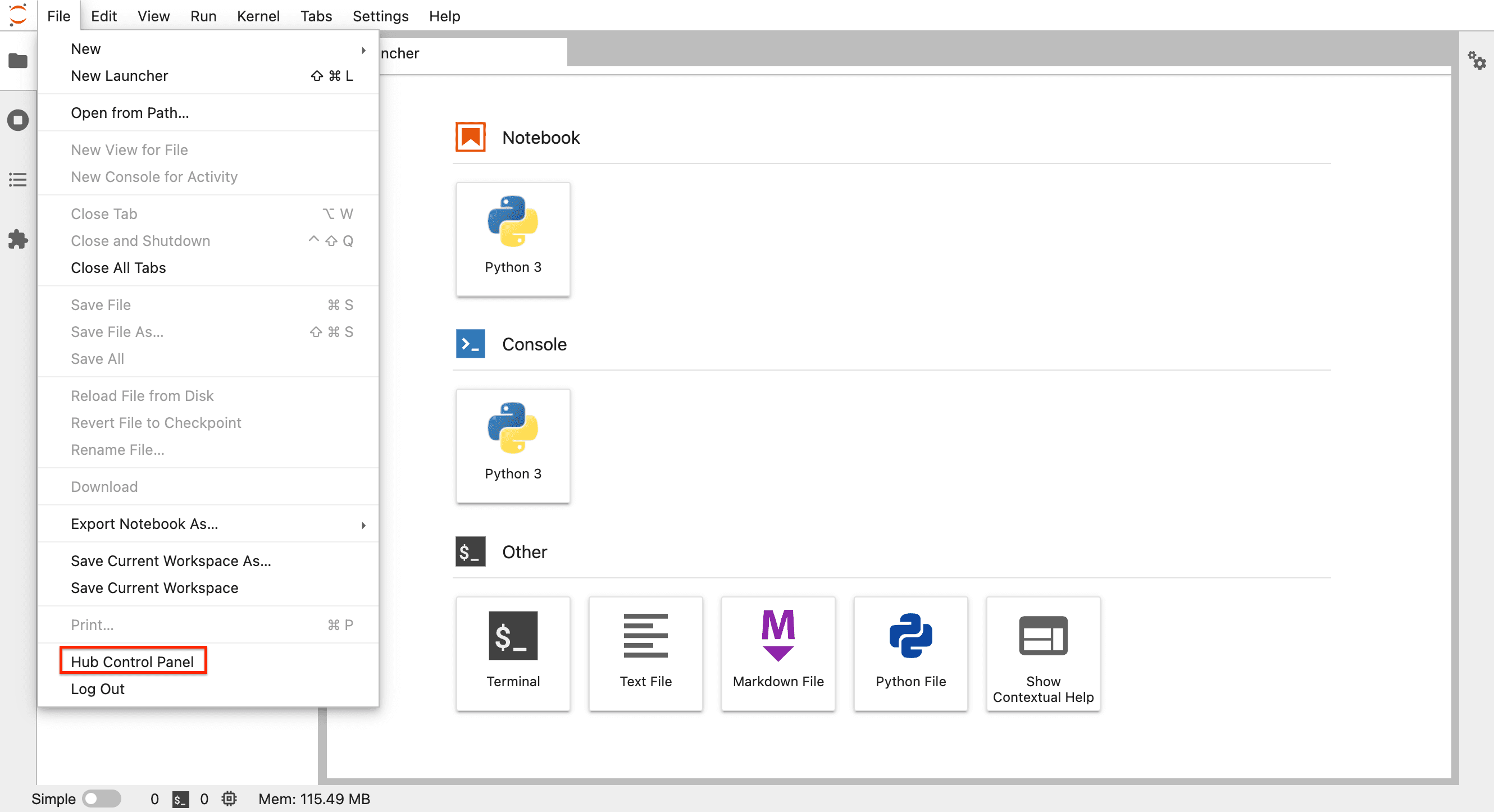This screenshot has height=812, width=1494.
Task: Create a new Text File from launcher
Action: tap(645, 653)
